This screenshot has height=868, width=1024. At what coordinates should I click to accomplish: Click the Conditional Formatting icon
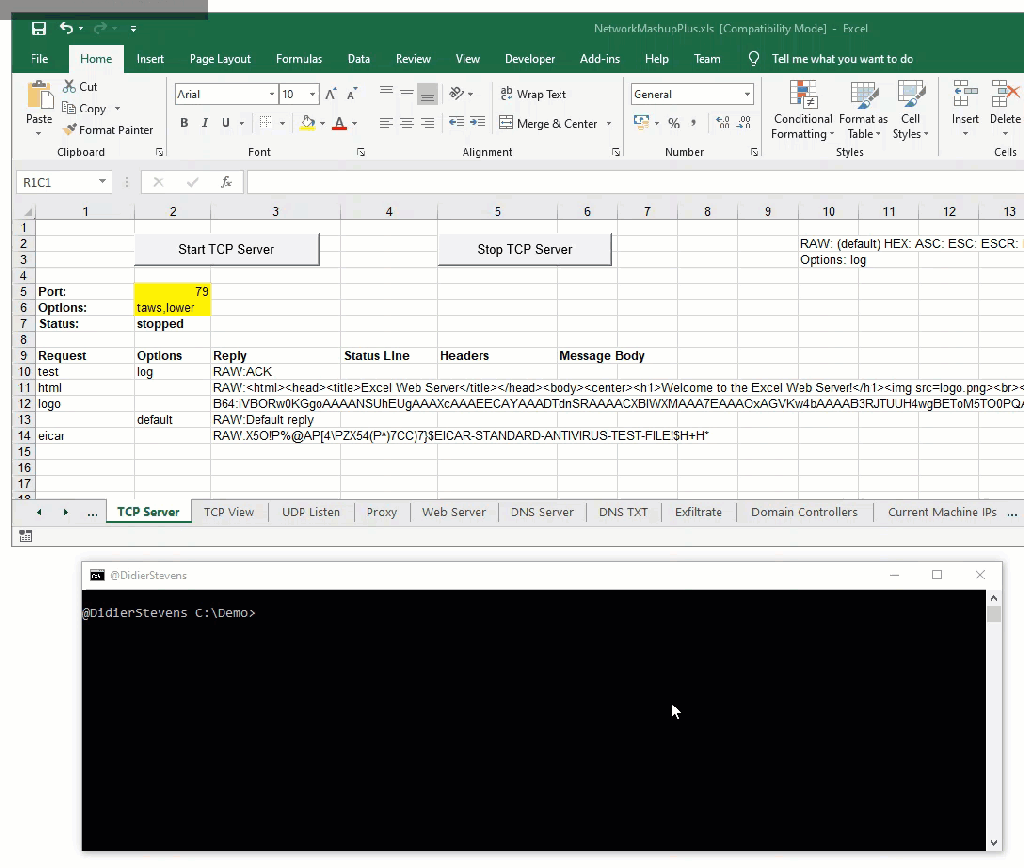click(x=803, y=97)
